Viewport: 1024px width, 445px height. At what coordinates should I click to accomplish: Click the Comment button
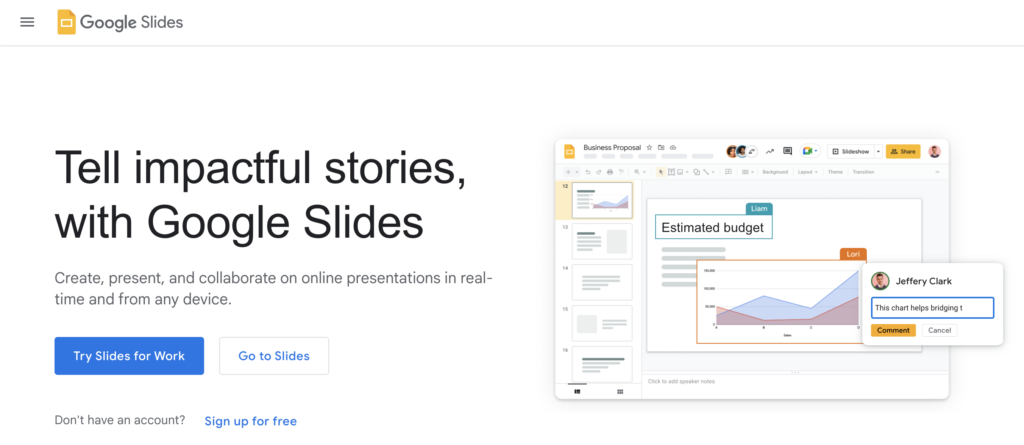893,330
